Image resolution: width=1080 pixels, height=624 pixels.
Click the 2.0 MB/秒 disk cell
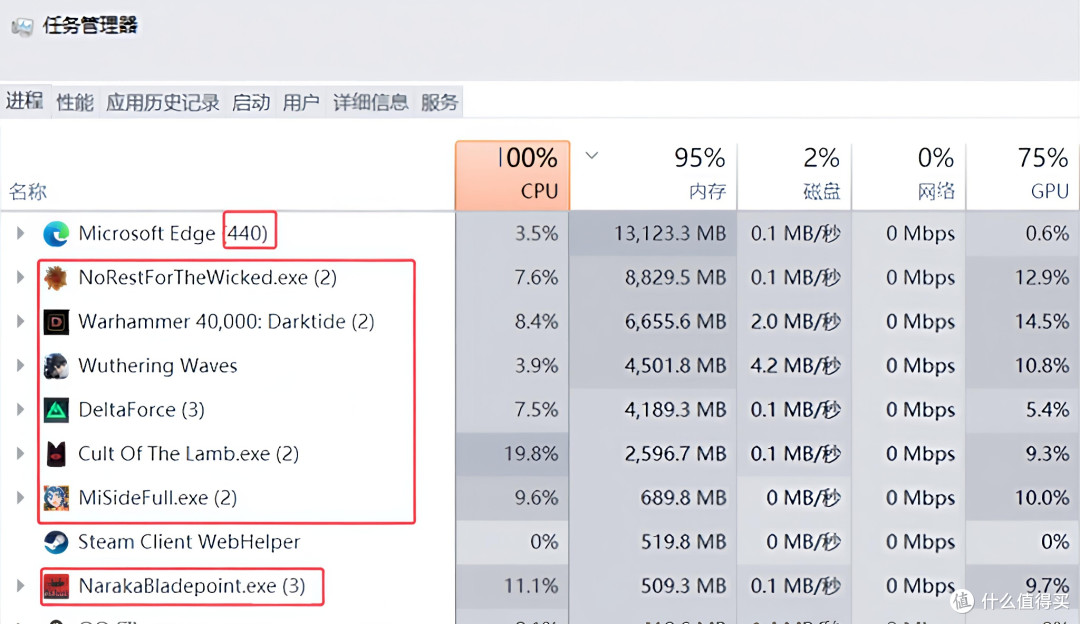(x=796, y=322)
